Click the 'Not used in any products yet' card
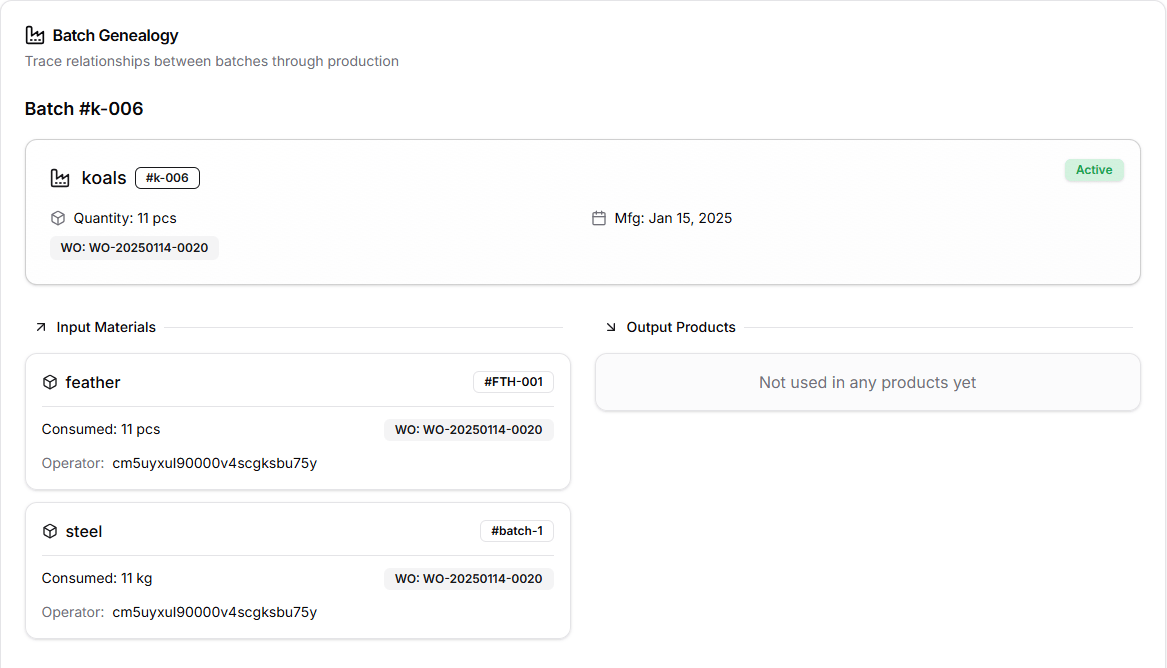This screenshot has width=1167, height=668. pos(867,382)
